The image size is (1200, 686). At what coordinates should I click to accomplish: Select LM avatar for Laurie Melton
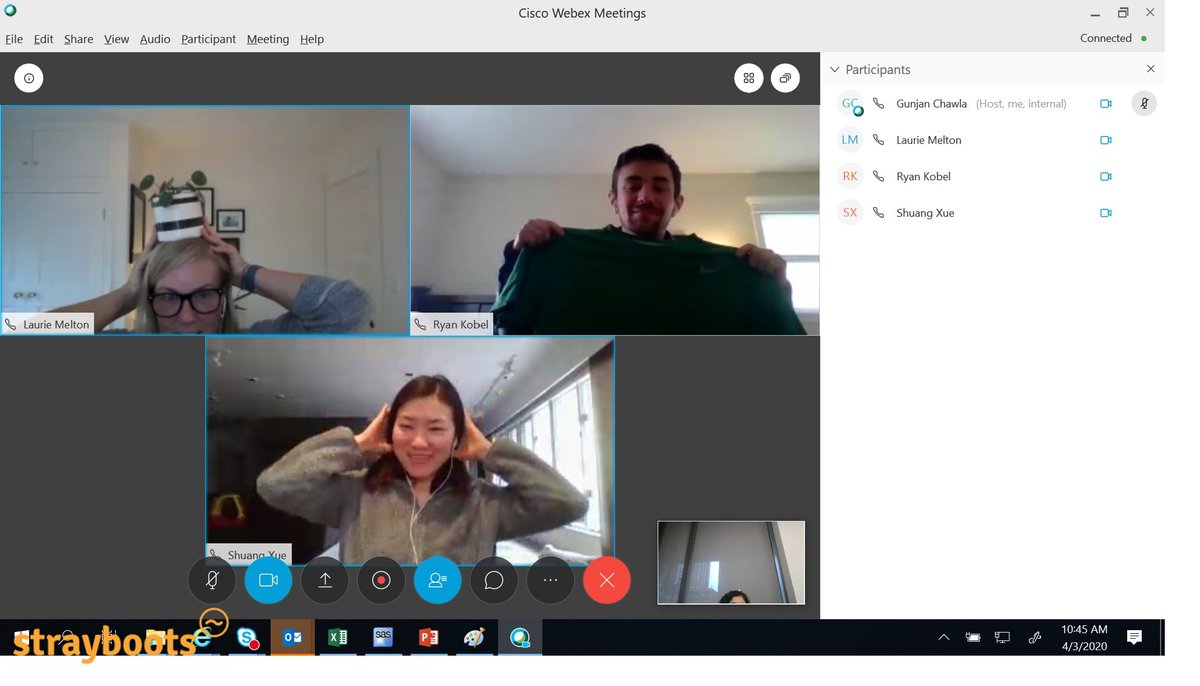[x=850, y=140]
